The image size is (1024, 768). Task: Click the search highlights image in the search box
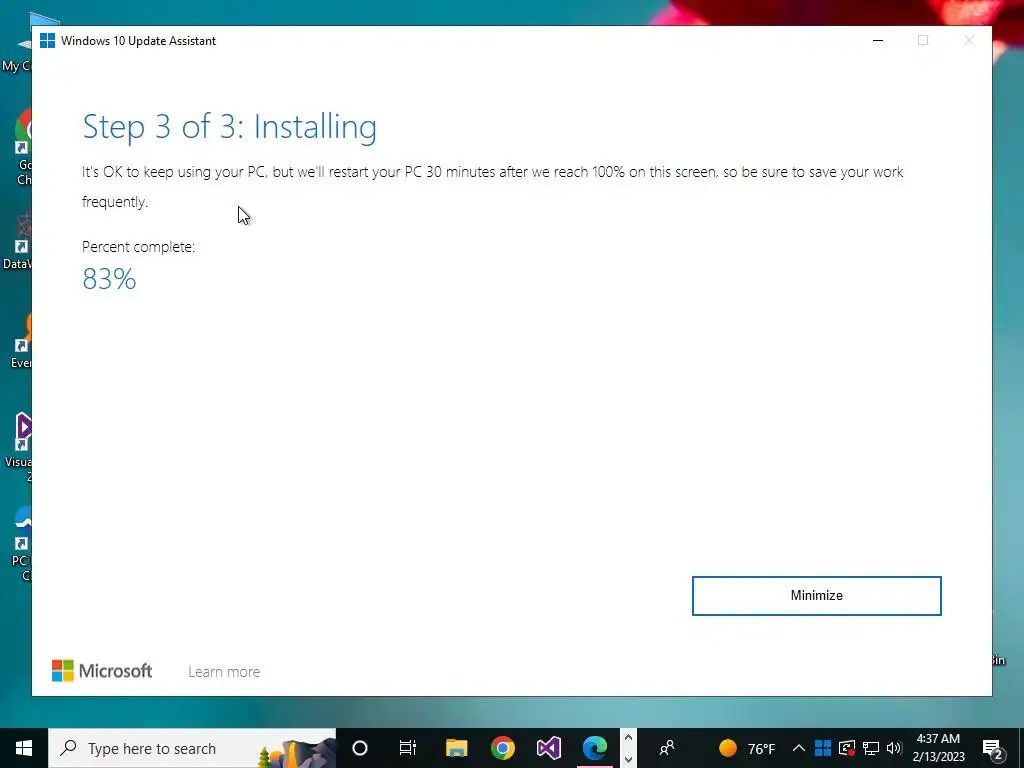(296, 752)
